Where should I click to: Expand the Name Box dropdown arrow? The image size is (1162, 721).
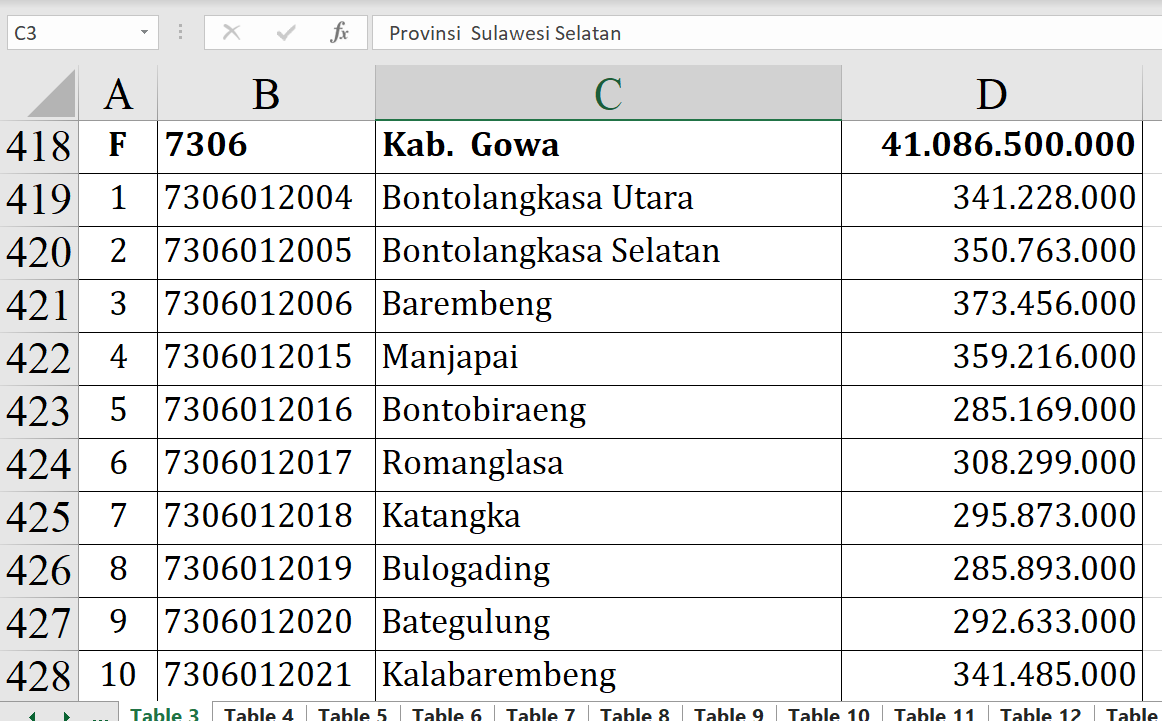click(145, 33)
